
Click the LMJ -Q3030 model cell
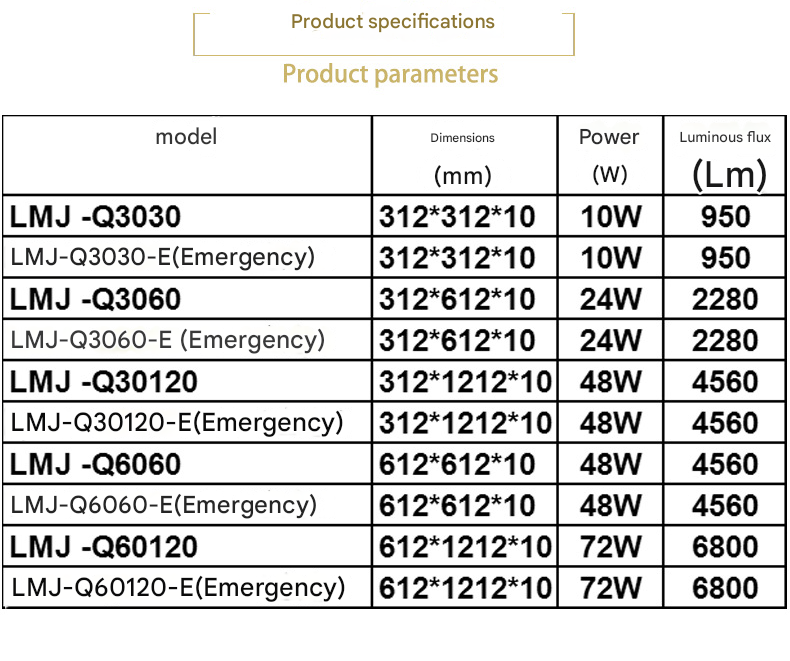[x=187, y=216]
